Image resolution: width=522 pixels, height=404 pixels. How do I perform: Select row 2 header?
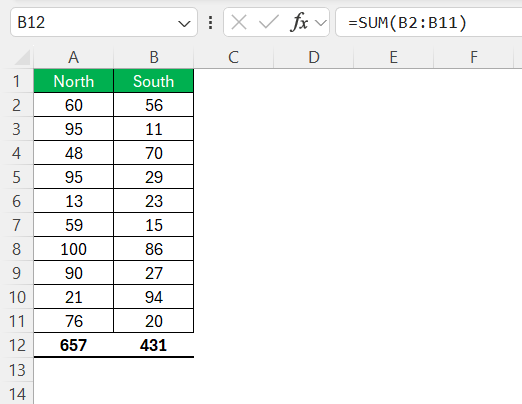pyautogui.click(x=17, y=105)
